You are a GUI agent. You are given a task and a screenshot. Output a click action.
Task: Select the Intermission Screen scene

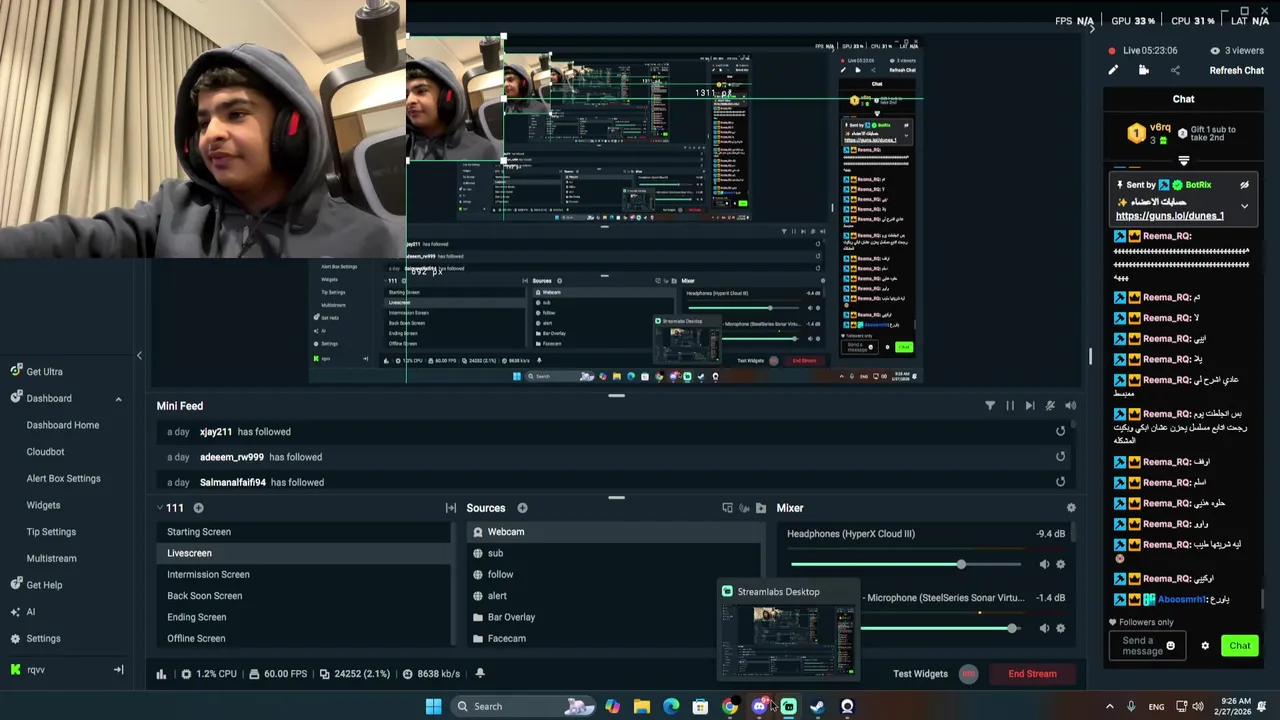[305, 574]
